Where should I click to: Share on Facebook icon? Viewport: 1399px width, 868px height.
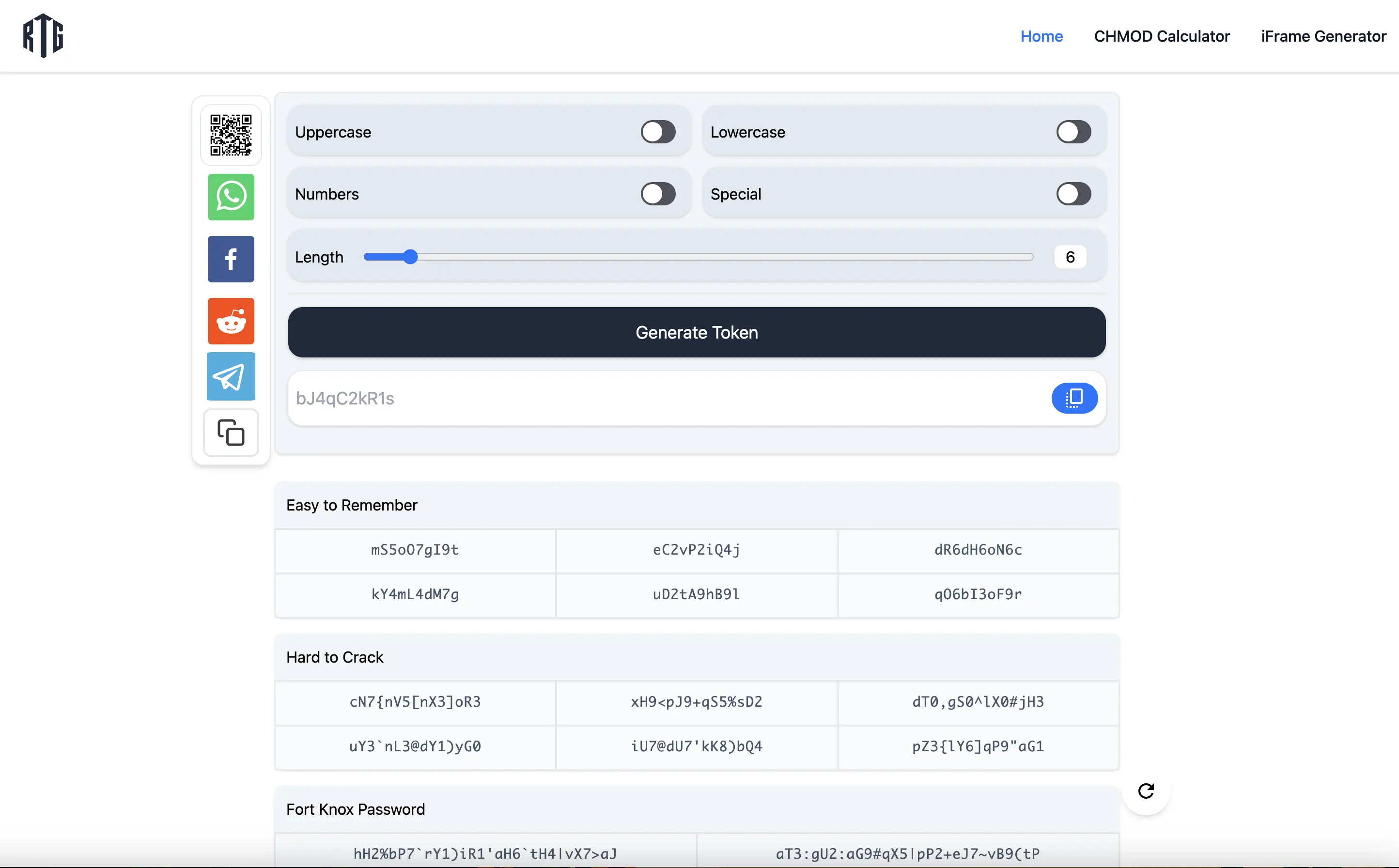(231, 259)
